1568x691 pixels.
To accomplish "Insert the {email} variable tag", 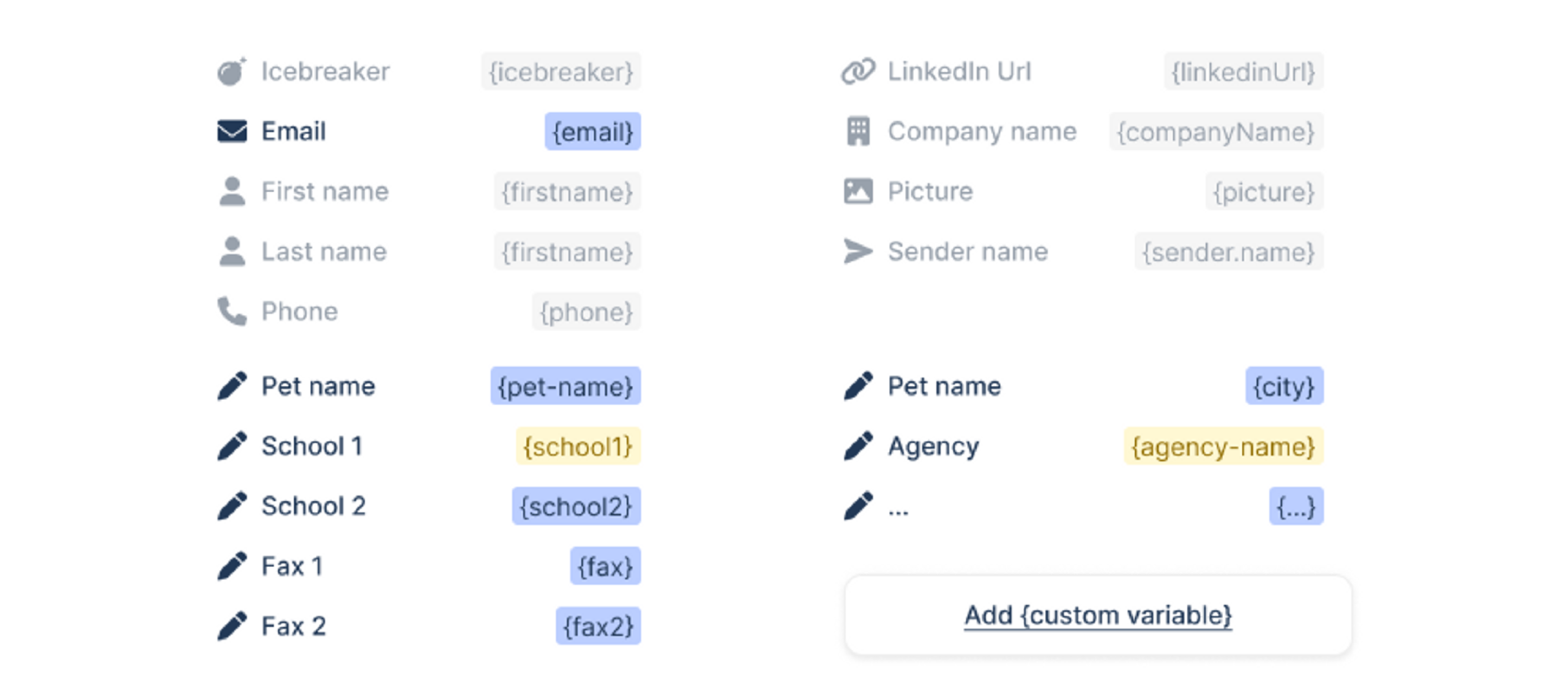I will (593, 132).
